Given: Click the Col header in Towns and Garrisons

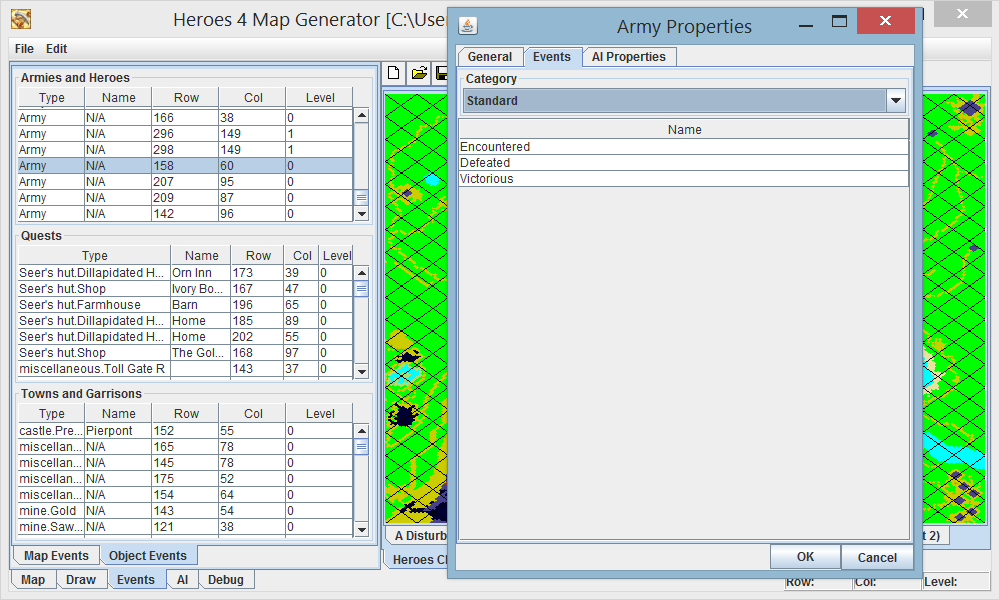Looking at the screenshot, I should [x=253, y=413].
